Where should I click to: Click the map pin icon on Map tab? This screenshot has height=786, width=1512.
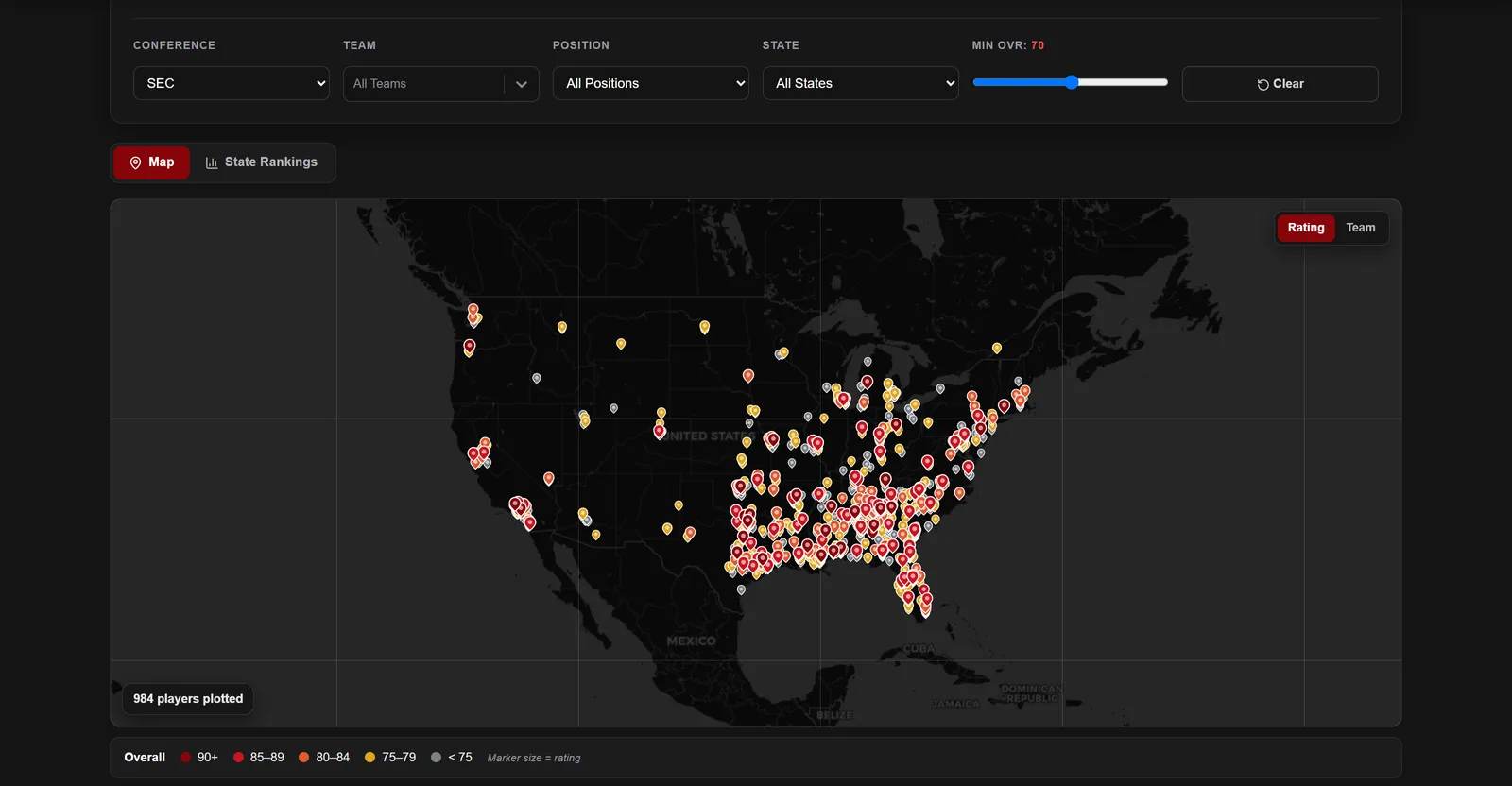pyautogui.click(x=135, y=162)
